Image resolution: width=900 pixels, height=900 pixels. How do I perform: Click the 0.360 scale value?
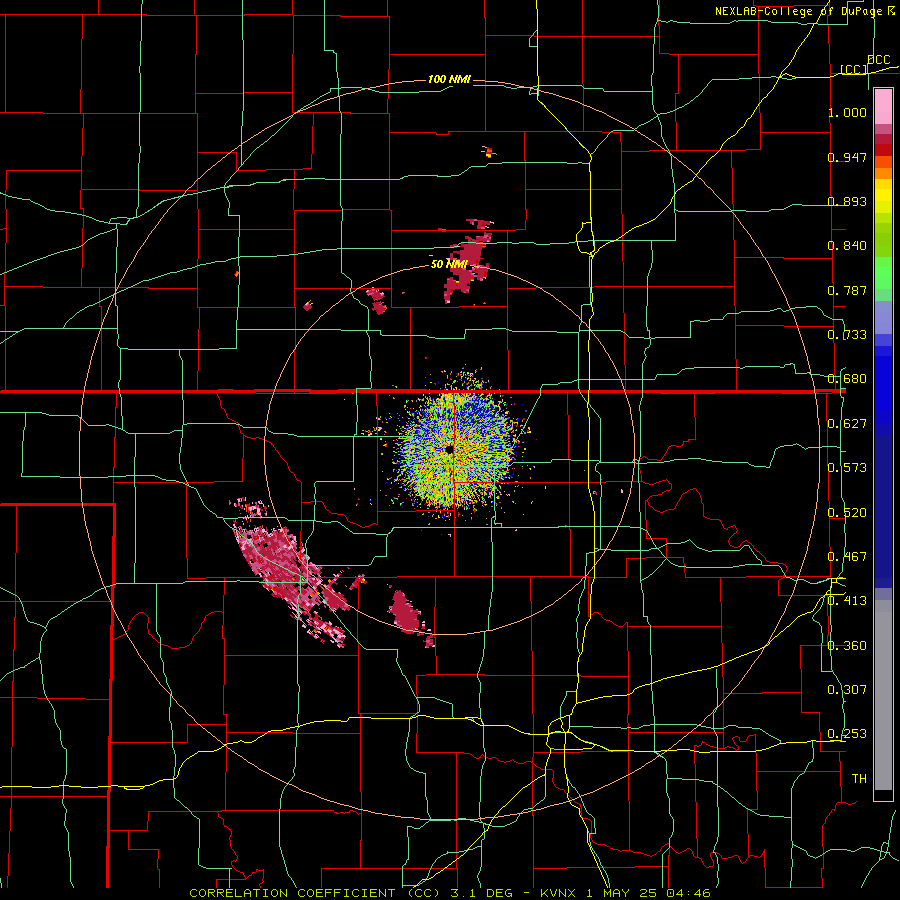(847, 646)
